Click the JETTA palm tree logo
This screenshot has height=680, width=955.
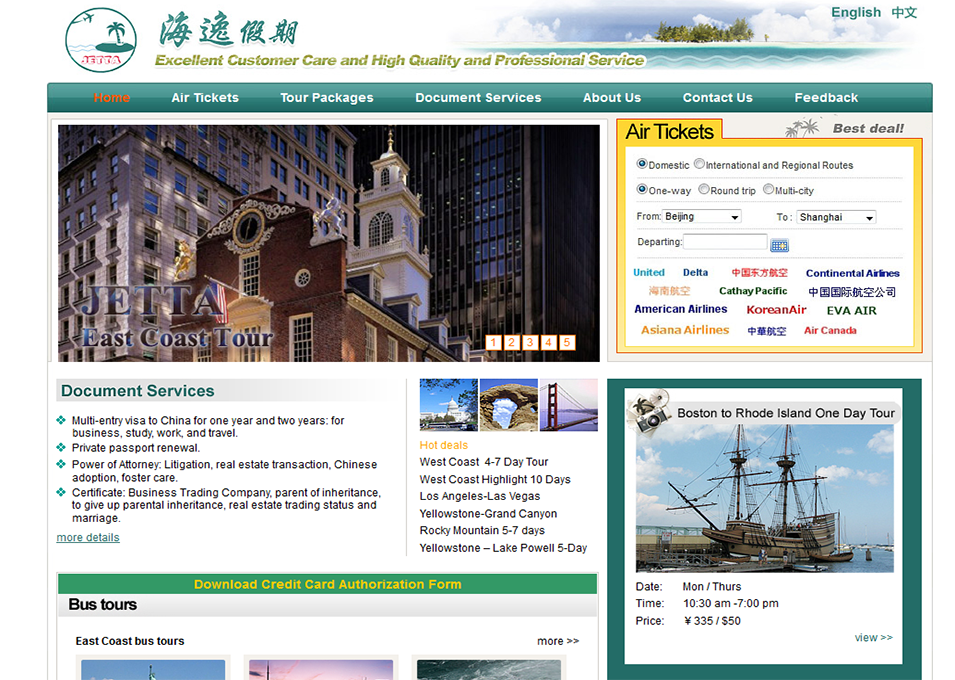pyautogui.click(x=100, y=40)
